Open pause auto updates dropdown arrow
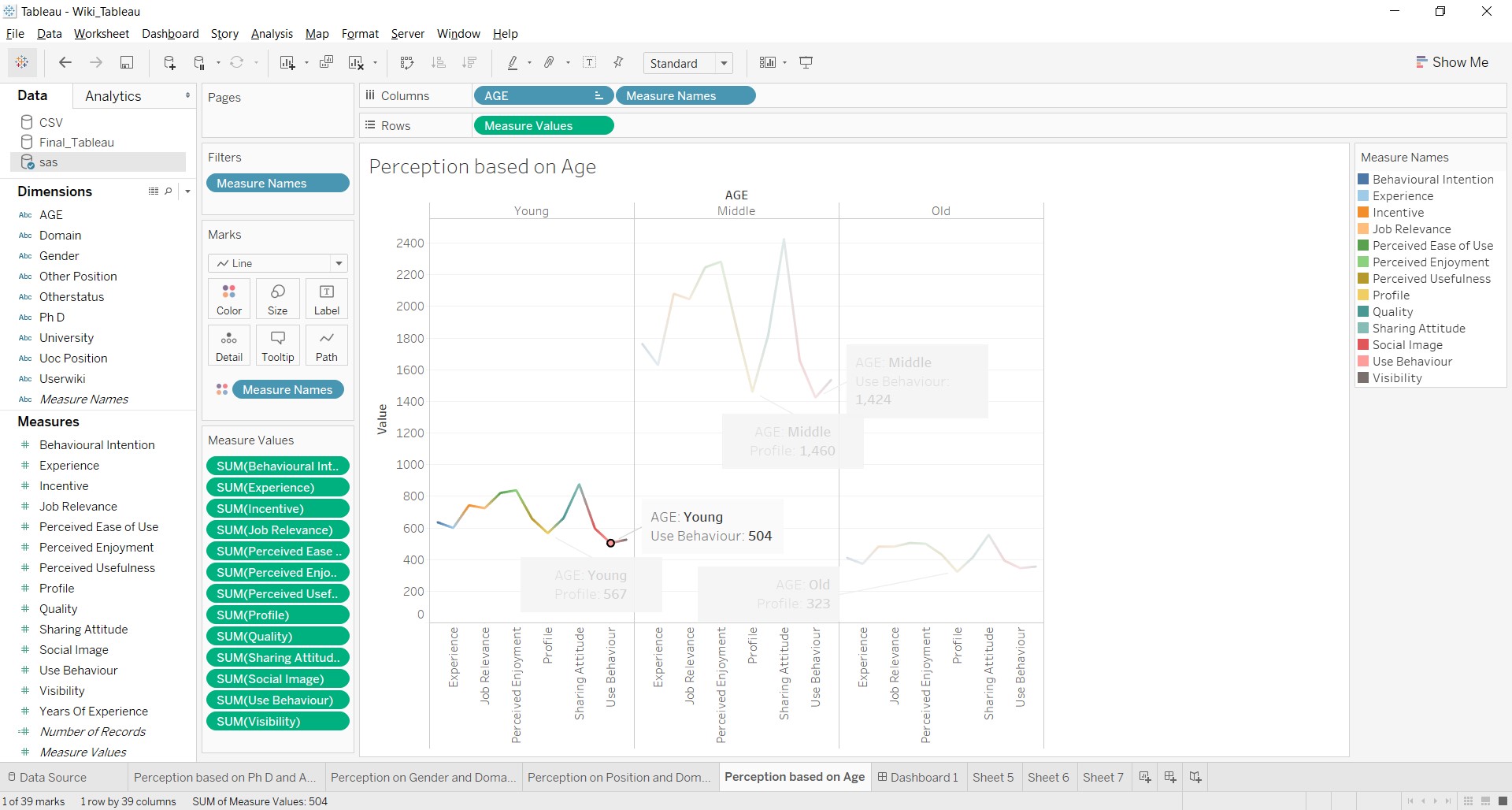1512x810 pixels. pyautogui.click(x=218, y=63)
